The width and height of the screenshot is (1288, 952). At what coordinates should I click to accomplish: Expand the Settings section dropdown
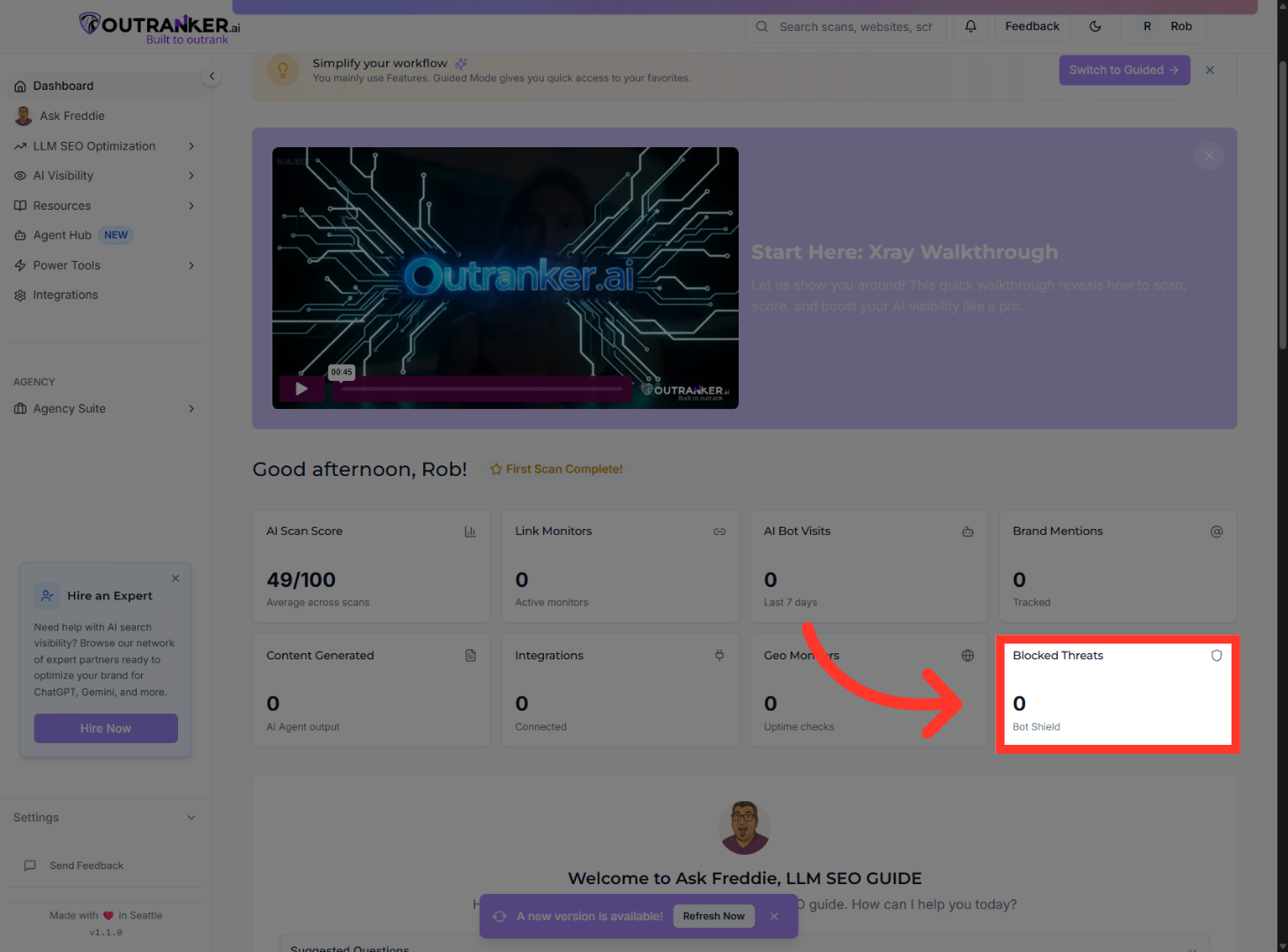[x=191, y=818]
